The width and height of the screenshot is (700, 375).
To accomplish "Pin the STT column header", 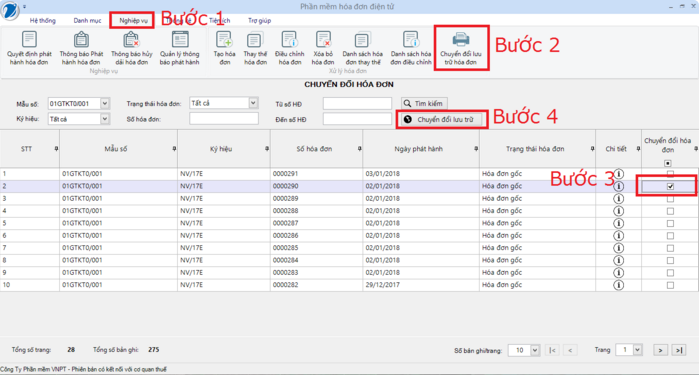I will 56,149.
